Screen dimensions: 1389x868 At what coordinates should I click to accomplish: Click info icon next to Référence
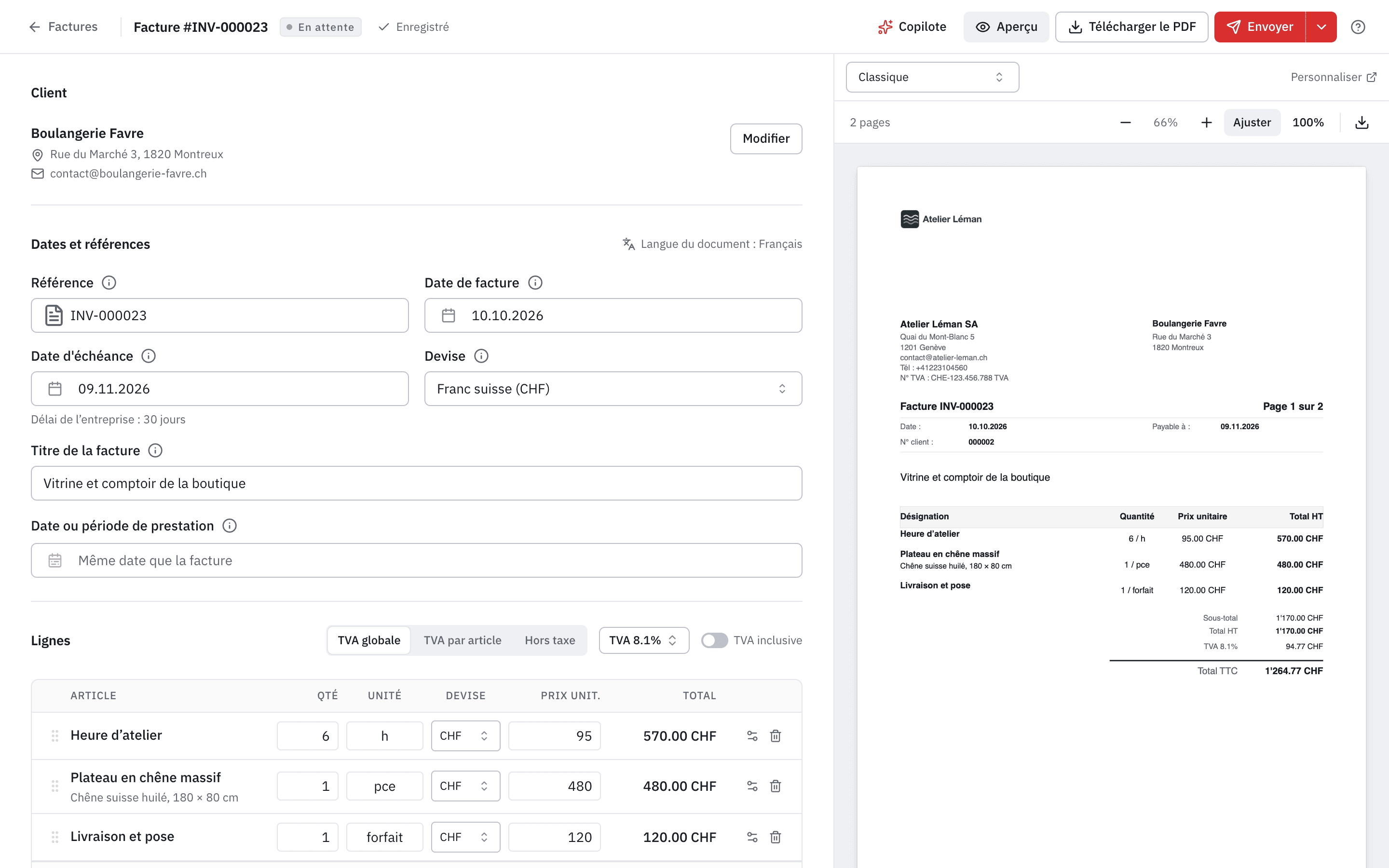click(x=109, y=283)
